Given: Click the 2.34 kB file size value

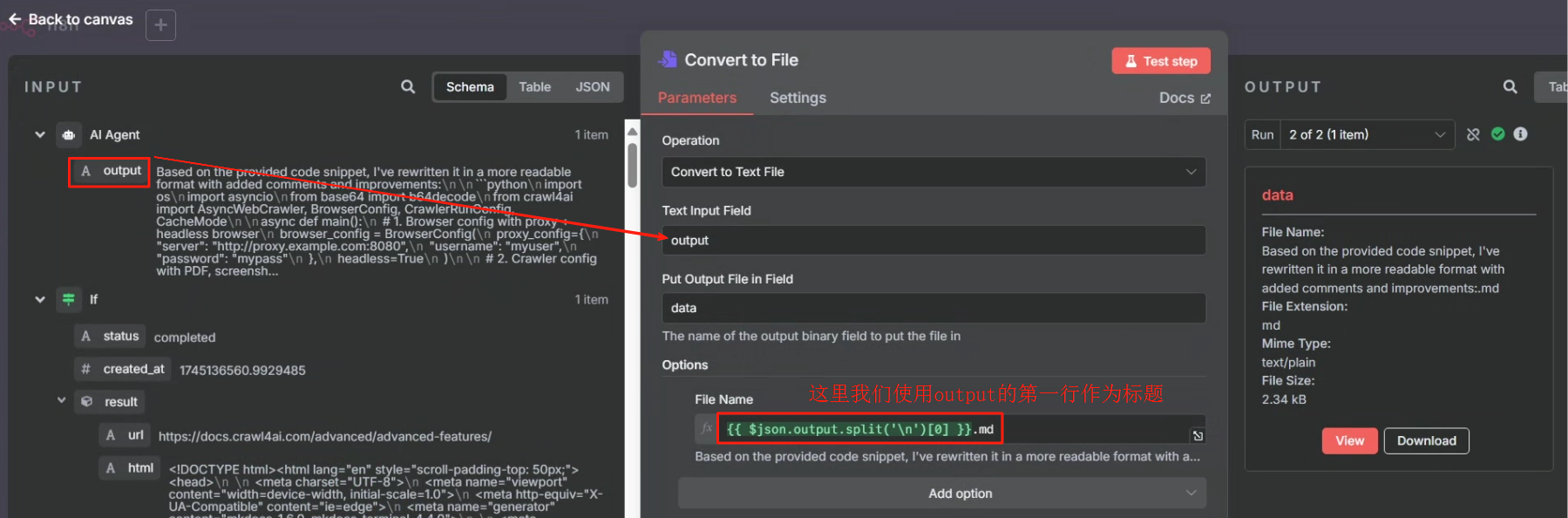Looking at the screenshot, I should 1284,399.
